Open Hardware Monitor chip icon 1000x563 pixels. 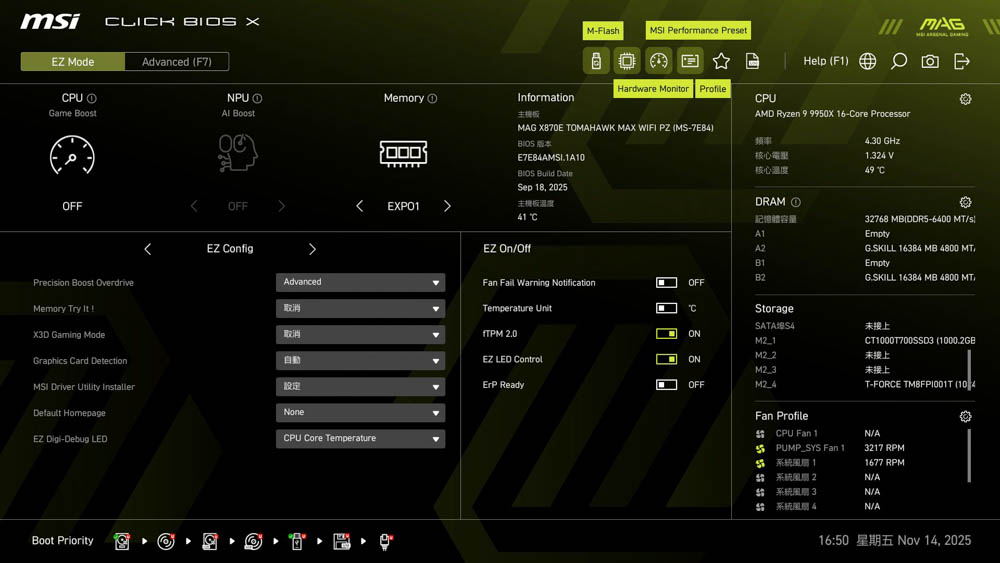(x=627, y=61)
